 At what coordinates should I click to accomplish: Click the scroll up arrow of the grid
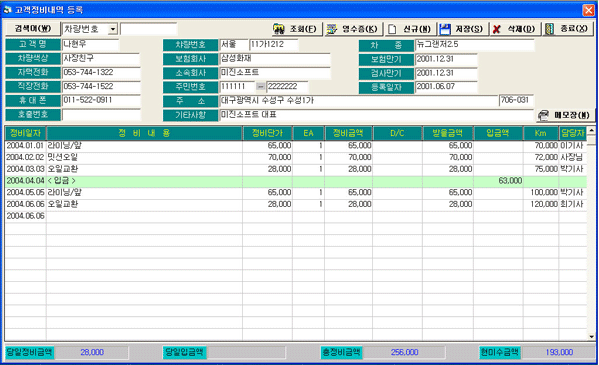(591, 131)
